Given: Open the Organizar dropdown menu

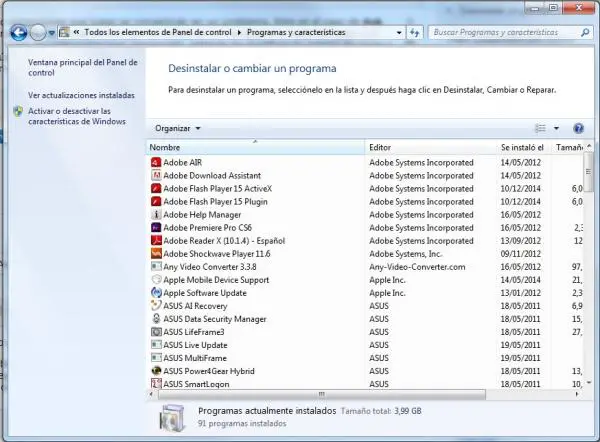Looking at the screenshot, I should click(x=178, y=129).
